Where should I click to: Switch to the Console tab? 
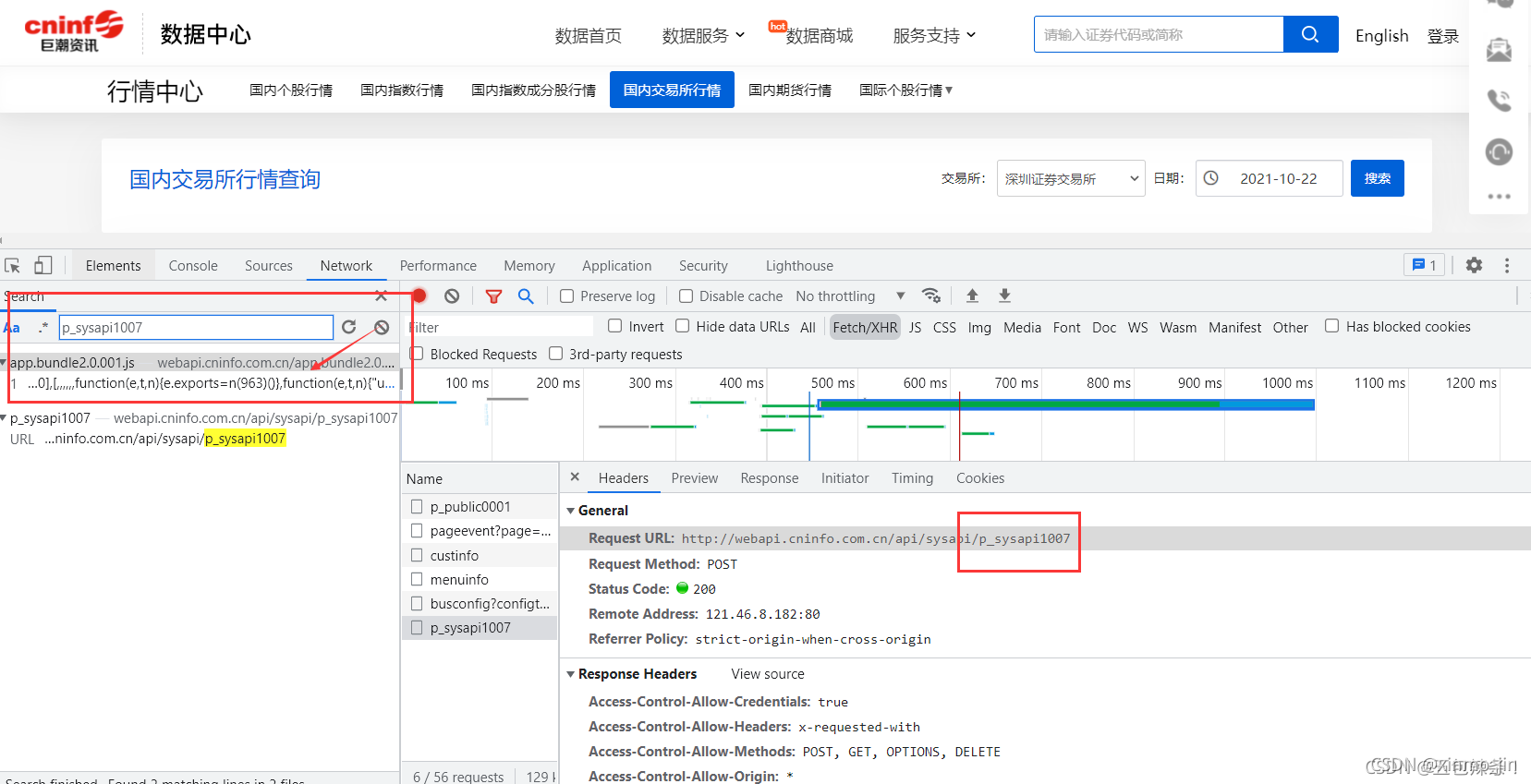point(193,265)
